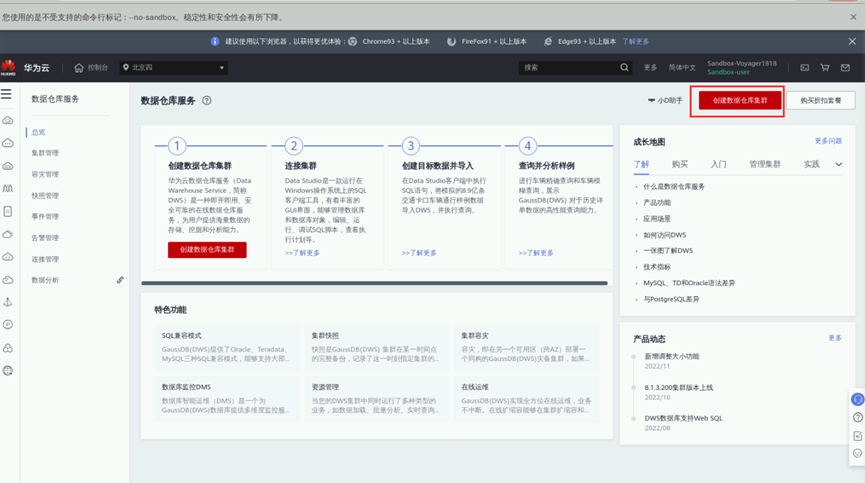The image size is (865, 483).
Task: Open 什么是数据仓库服务 article link
Action: (674, 186)
